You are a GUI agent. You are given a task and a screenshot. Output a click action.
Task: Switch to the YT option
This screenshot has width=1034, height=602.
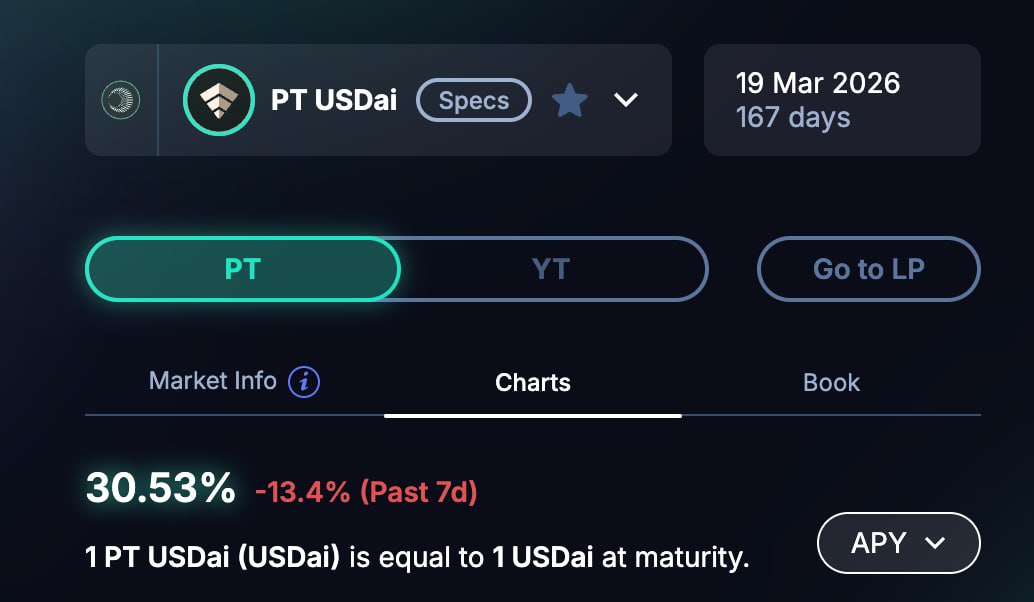[x=551, y=269]
